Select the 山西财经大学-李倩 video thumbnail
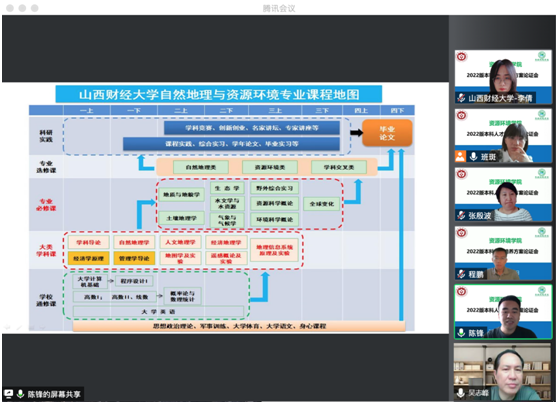 [503, 77]
